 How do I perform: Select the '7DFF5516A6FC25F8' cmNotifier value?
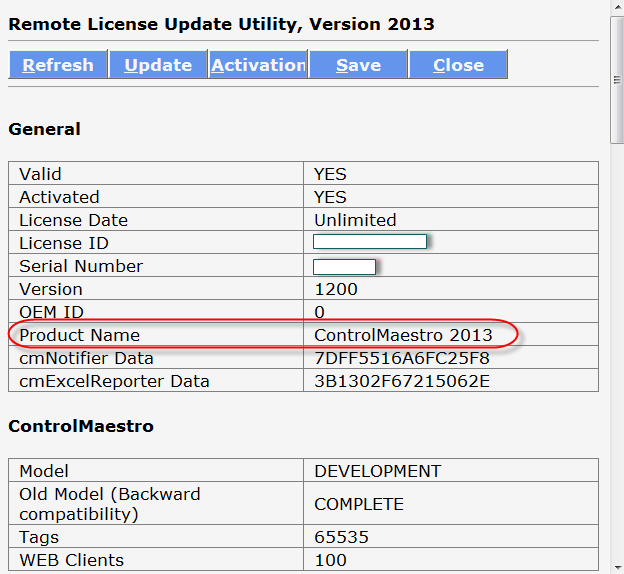pos(402,358)
